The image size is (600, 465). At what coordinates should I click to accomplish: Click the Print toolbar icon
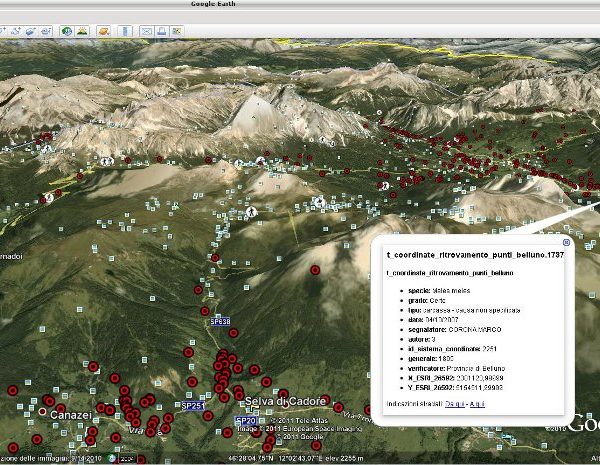point(160,31)
